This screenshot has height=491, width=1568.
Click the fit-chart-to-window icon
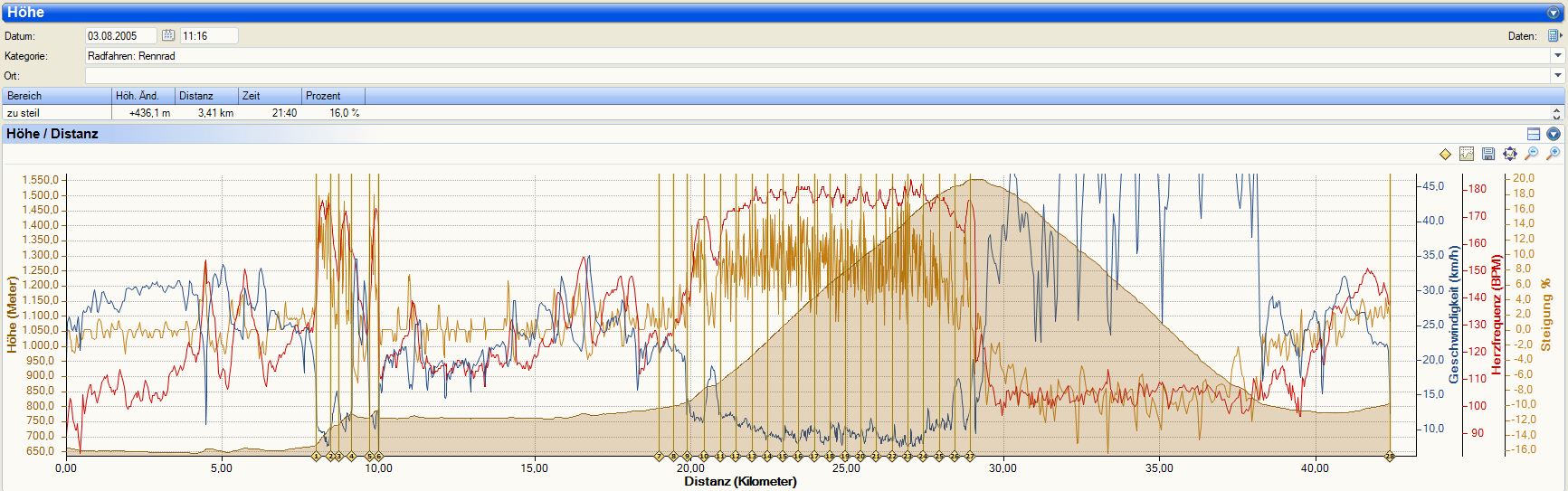pos(1510,155)
